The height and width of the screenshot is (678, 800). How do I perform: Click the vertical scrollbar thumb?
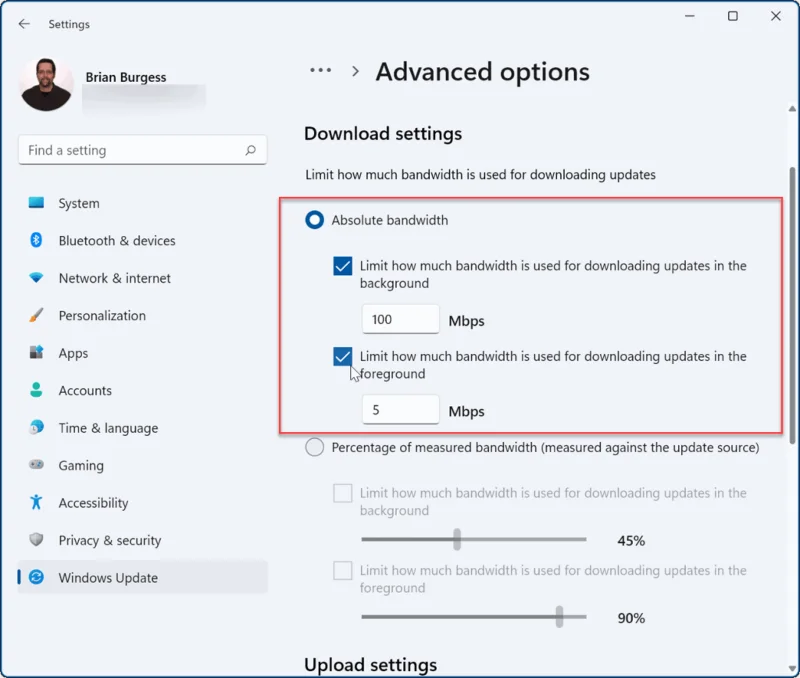click(792, 306)
